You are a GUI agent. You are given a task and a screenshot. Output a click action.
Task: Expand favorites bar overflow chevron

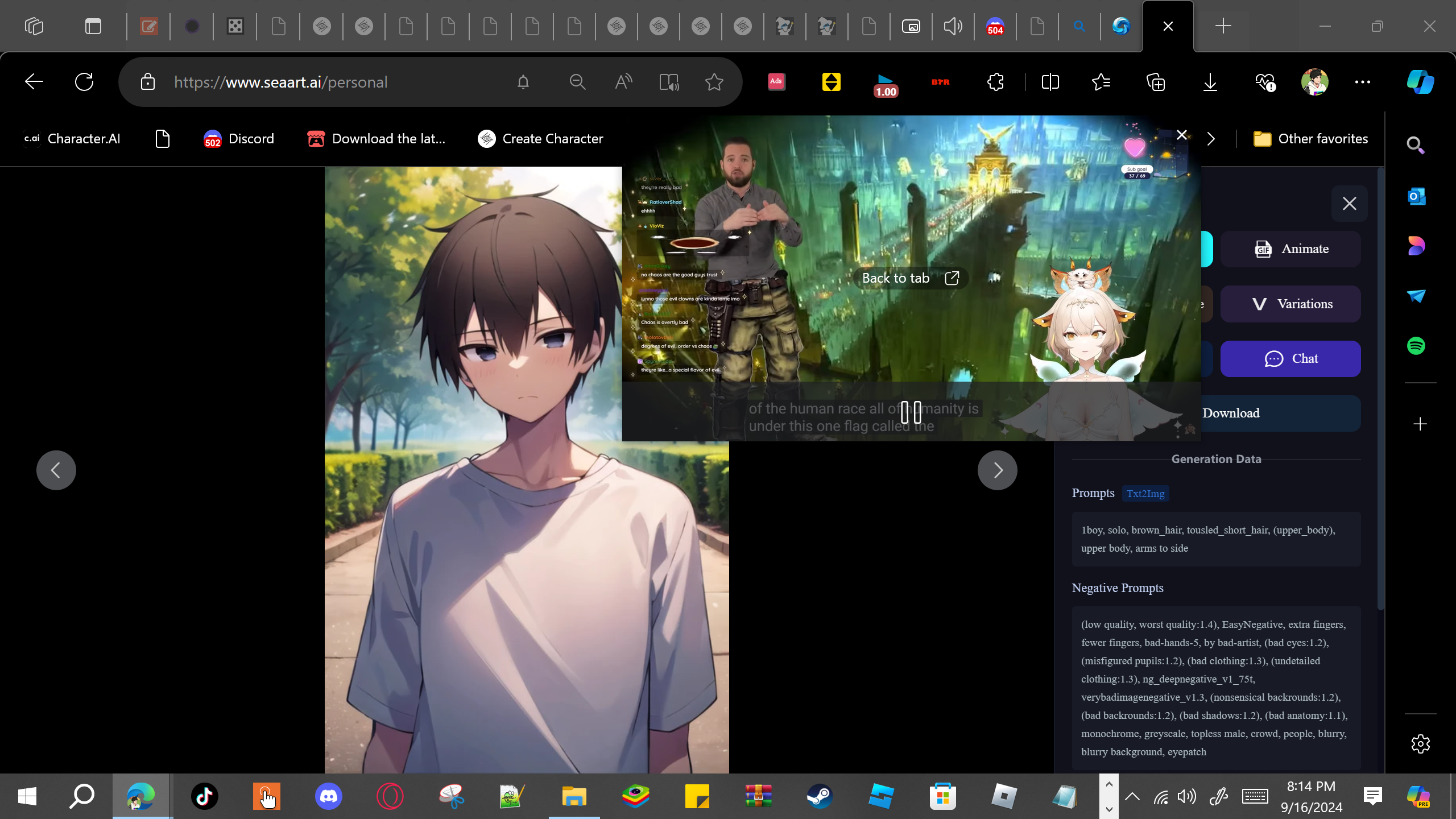[x=1211, y=139]
